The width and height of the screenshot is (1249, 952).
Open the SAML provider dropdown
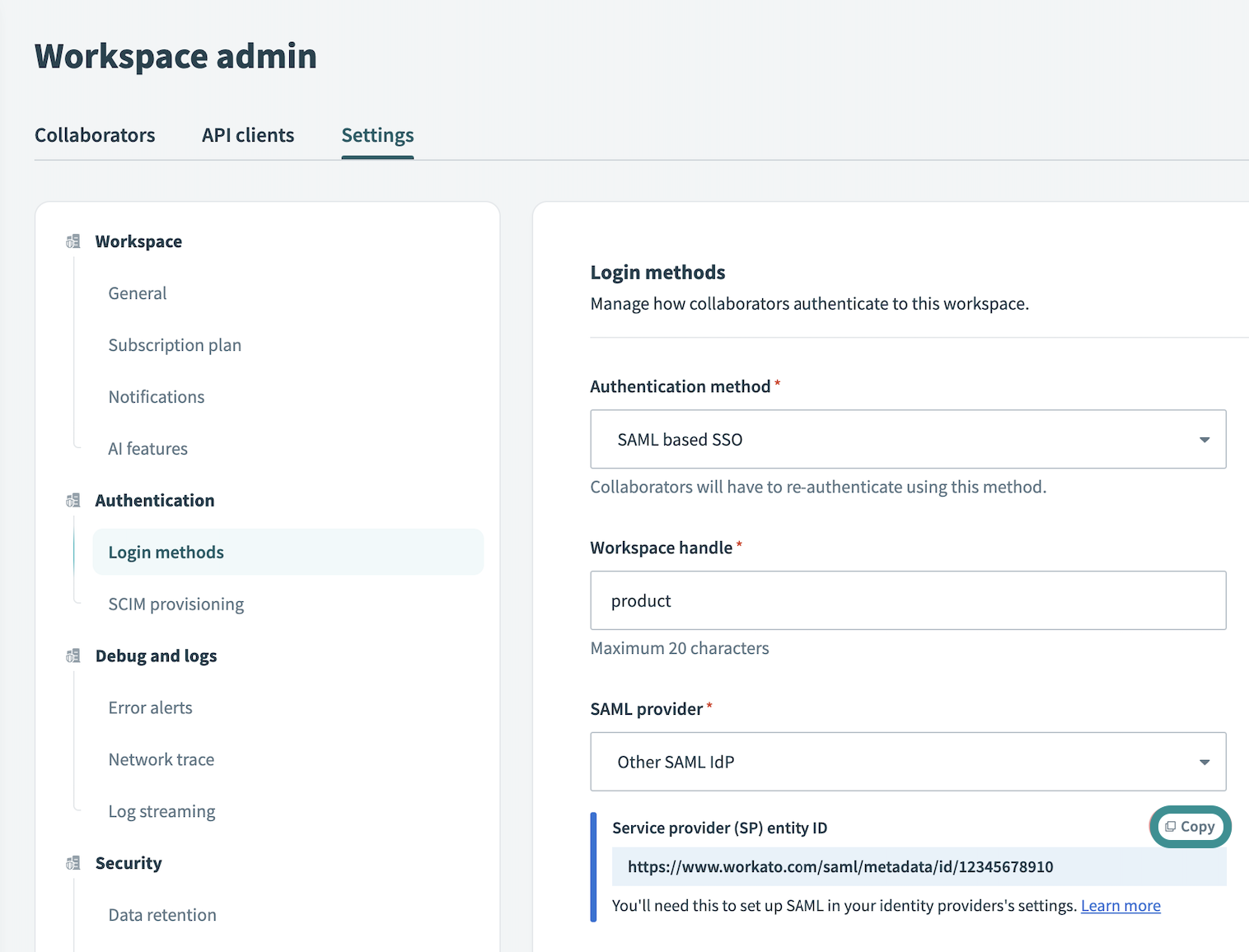point(907,762)
